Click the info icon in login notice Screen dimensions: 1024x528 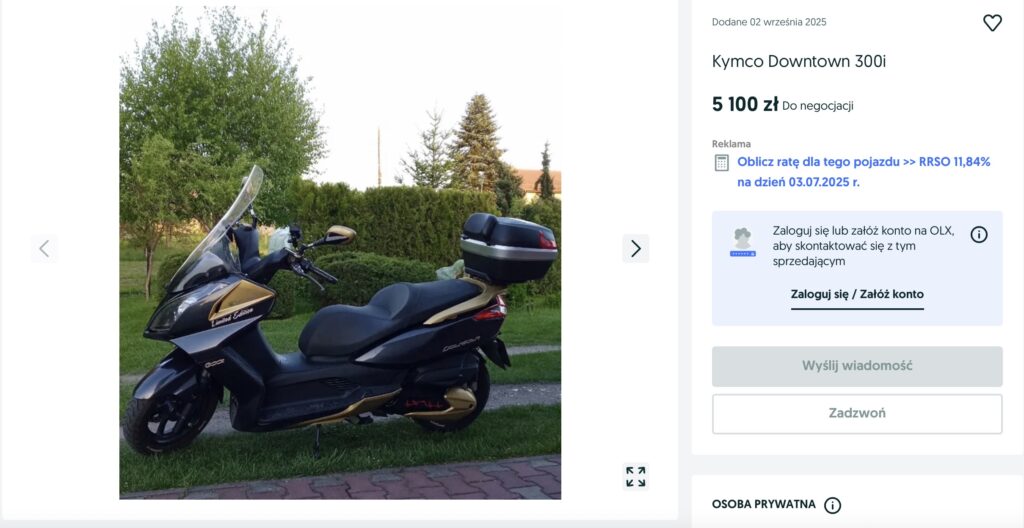pyautogui.click(x=978, y=235)
